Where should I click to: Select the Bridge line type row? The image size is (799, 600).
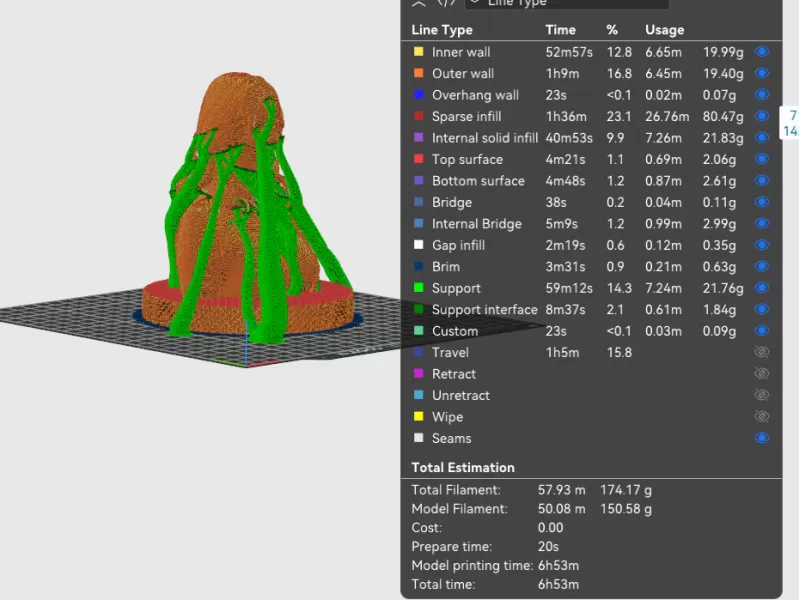pyautogui.click(x=452, y=202)
